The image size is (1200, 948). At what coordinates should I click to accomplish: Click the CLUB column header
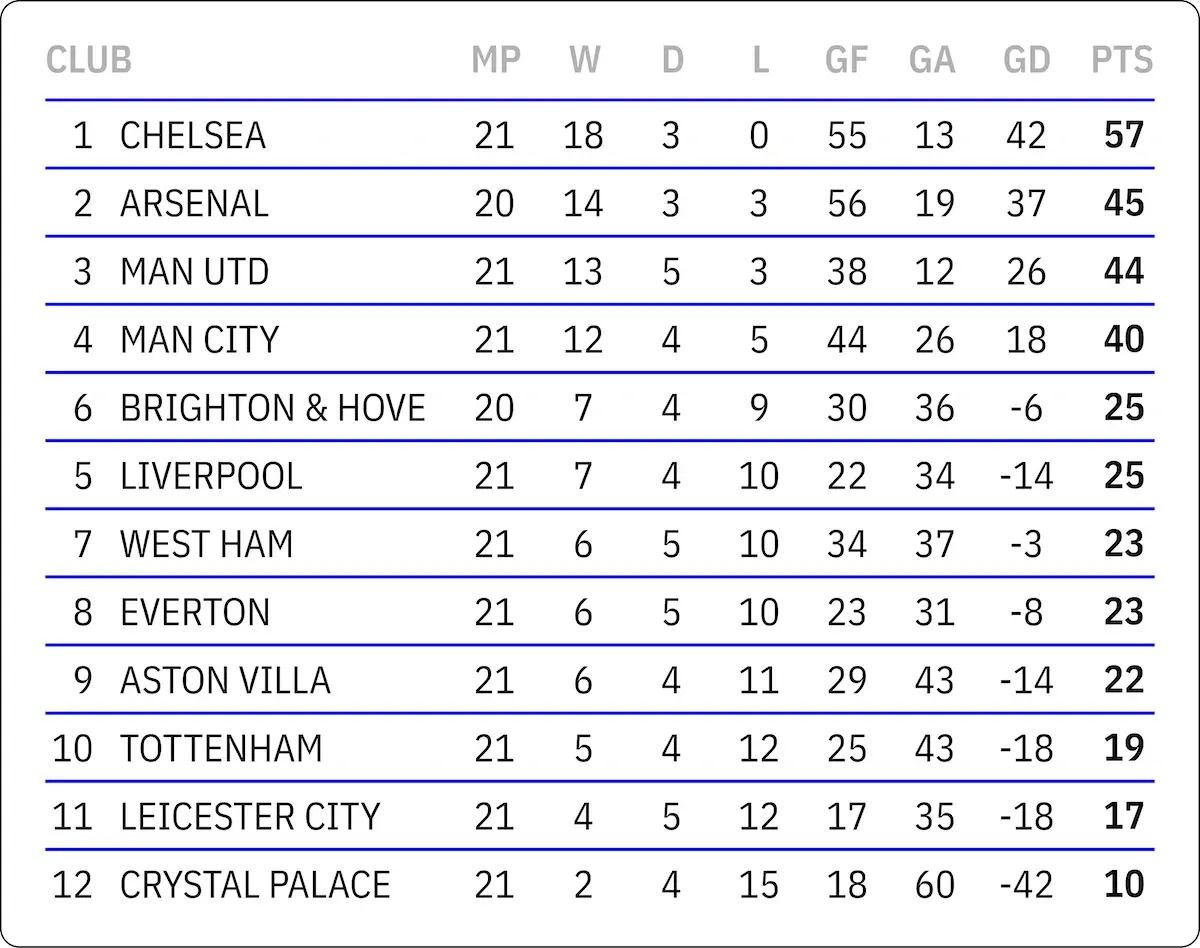coord(89,60)
